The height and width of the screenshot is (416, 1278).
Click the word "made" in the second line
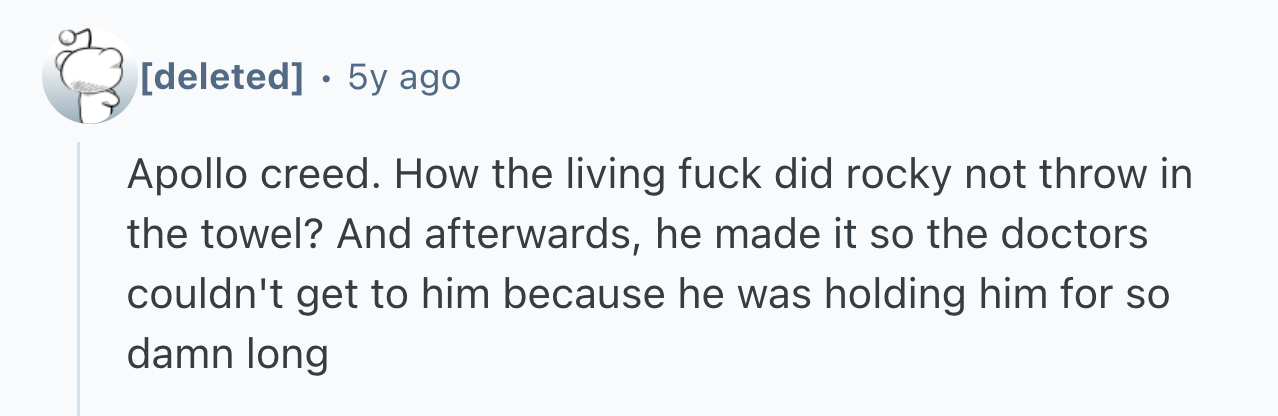pos(767,236)
